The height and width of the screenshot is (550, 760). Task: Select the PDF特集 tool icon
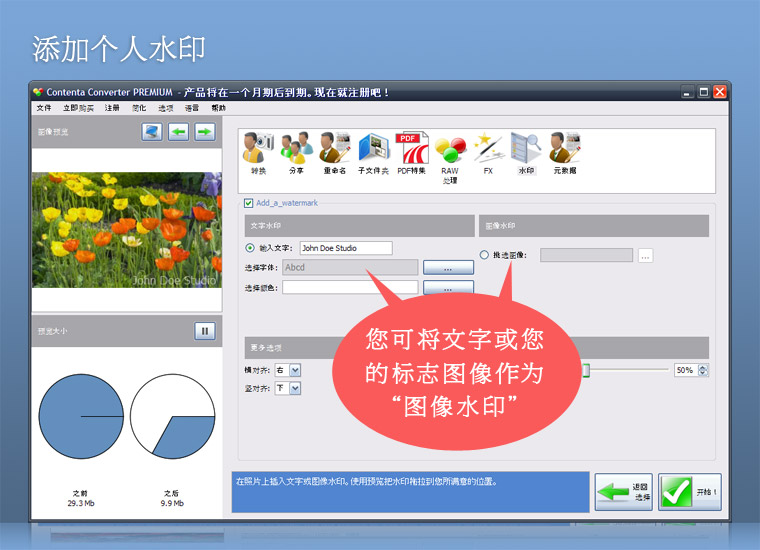[411, 150]
